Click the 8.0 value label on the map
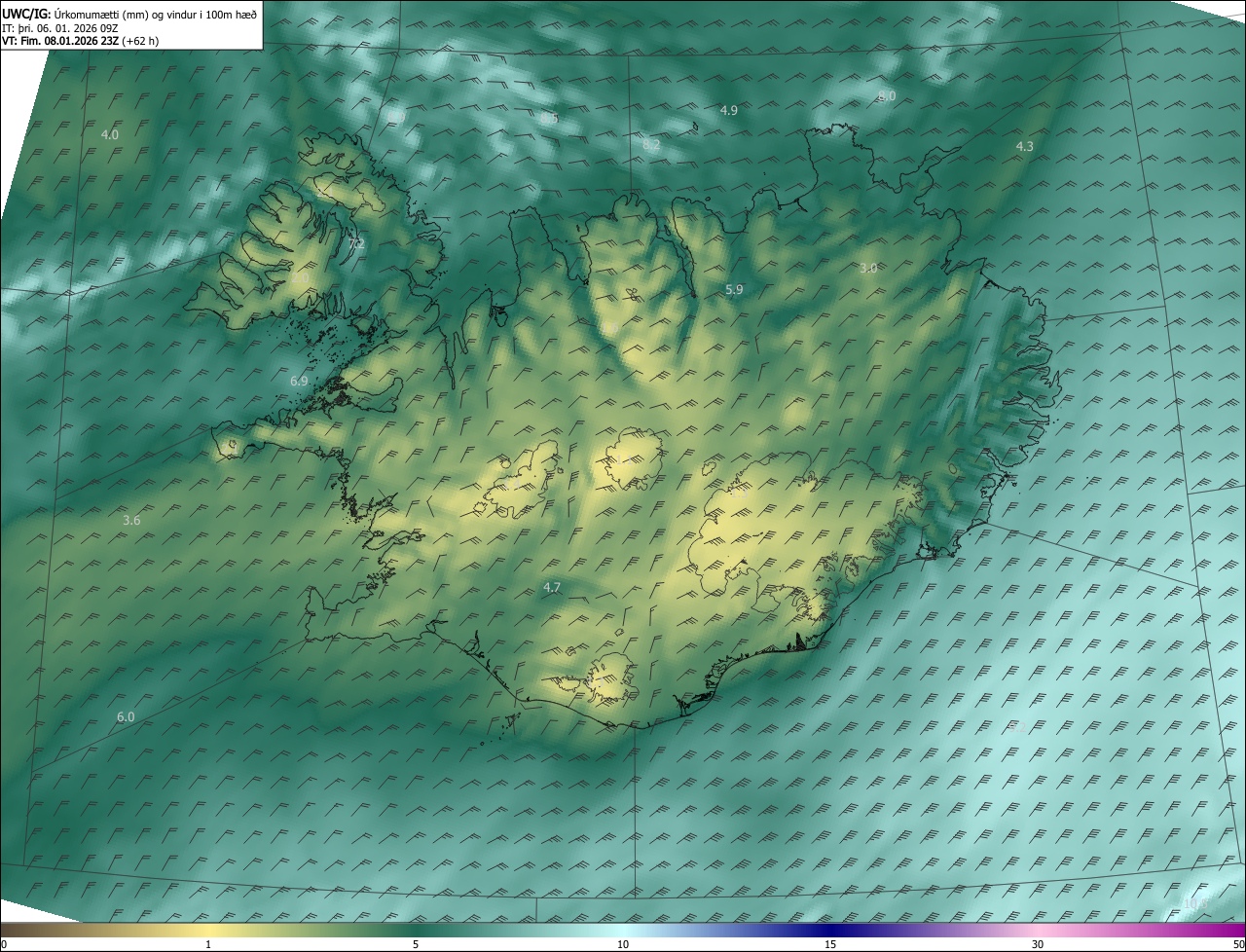This screenshot has height=952, width=1246. point(887,96)
